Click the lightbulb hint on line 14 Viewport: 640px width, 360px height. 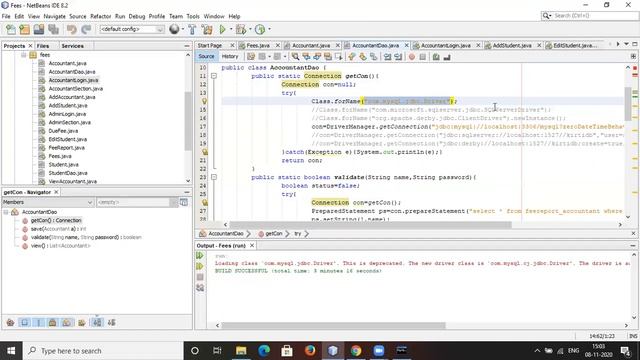coord(204,101)
